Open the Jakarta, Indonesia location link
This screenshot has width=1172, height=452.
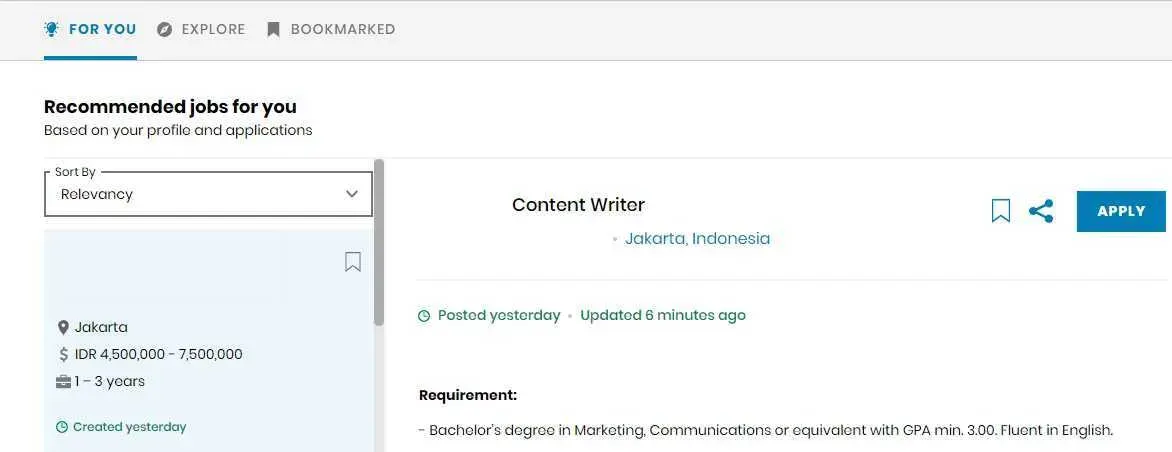pyautogui.click(x=697, y=239)
